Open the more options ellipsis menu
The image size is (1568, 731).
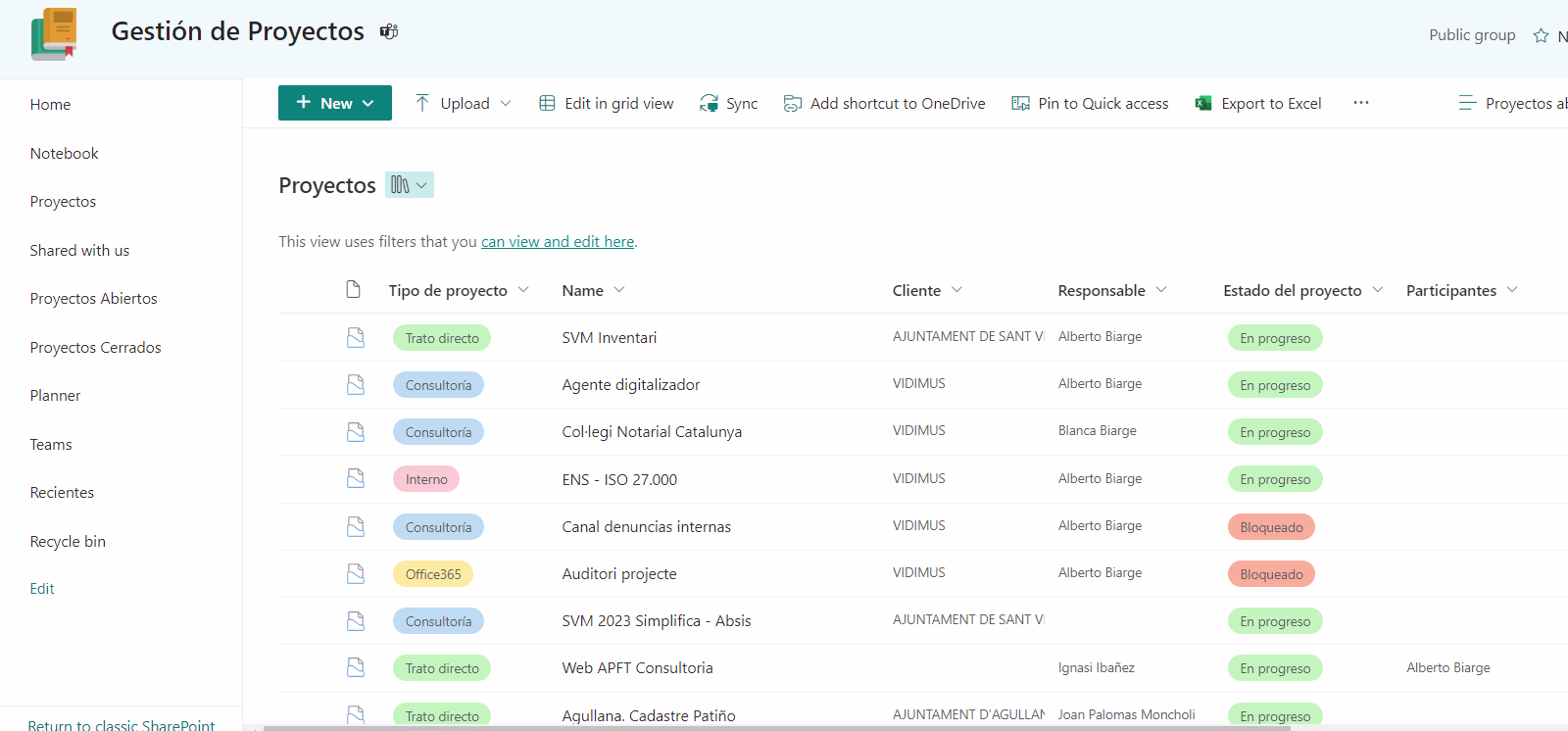coord(1361,103)
